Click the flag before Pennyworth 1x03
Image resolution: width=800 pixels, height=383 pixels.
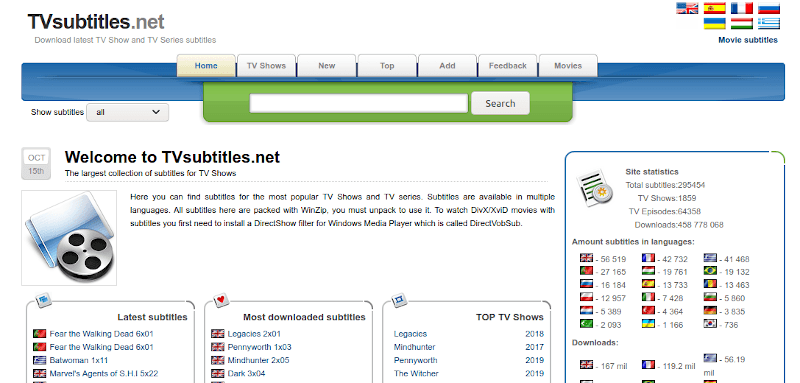[217, 347]
